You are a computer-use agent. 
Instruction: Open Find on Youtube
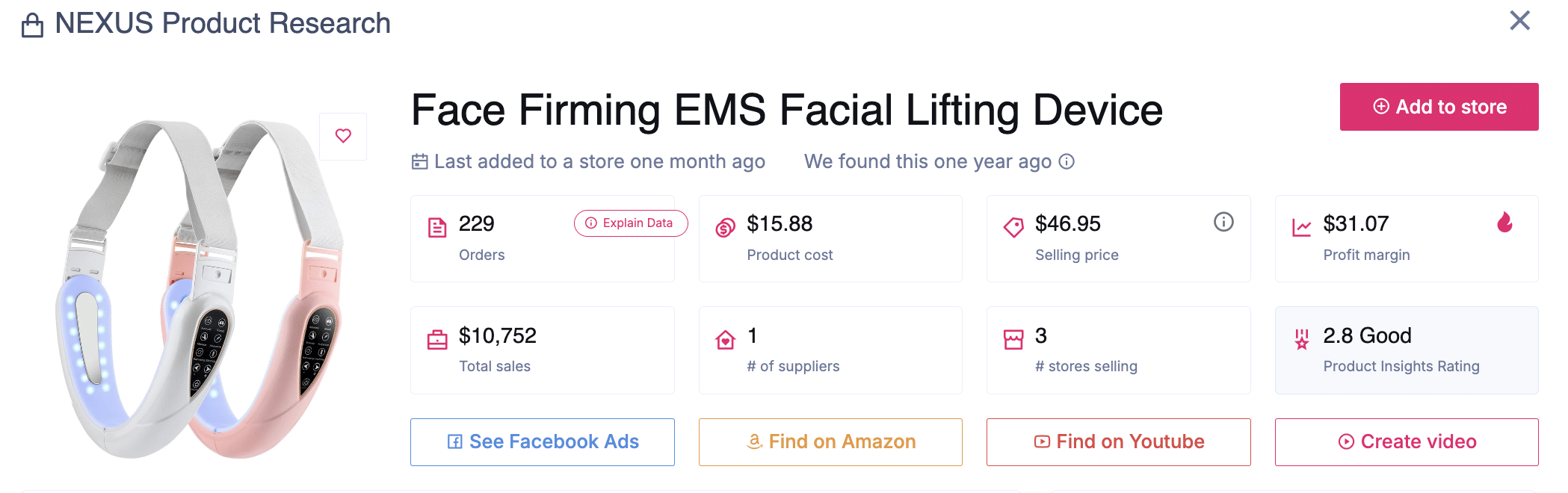1118,442
